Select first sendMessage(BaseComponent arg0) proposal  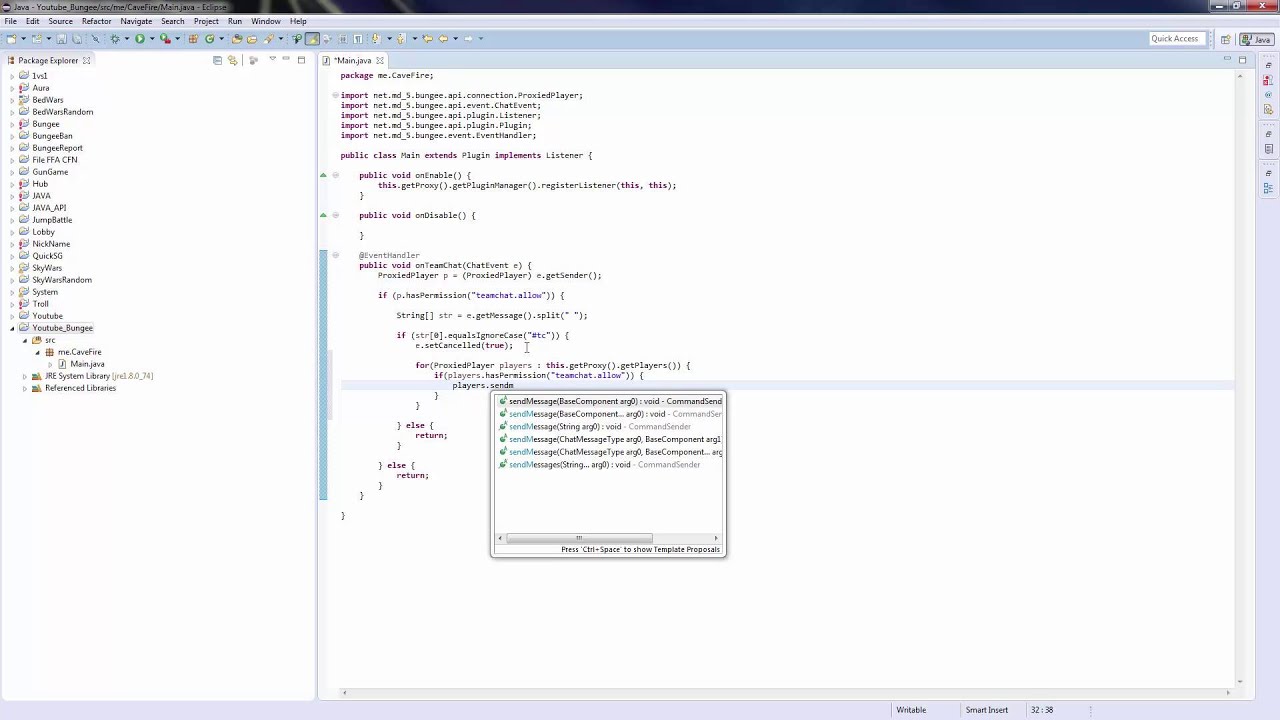coord(610,402)
